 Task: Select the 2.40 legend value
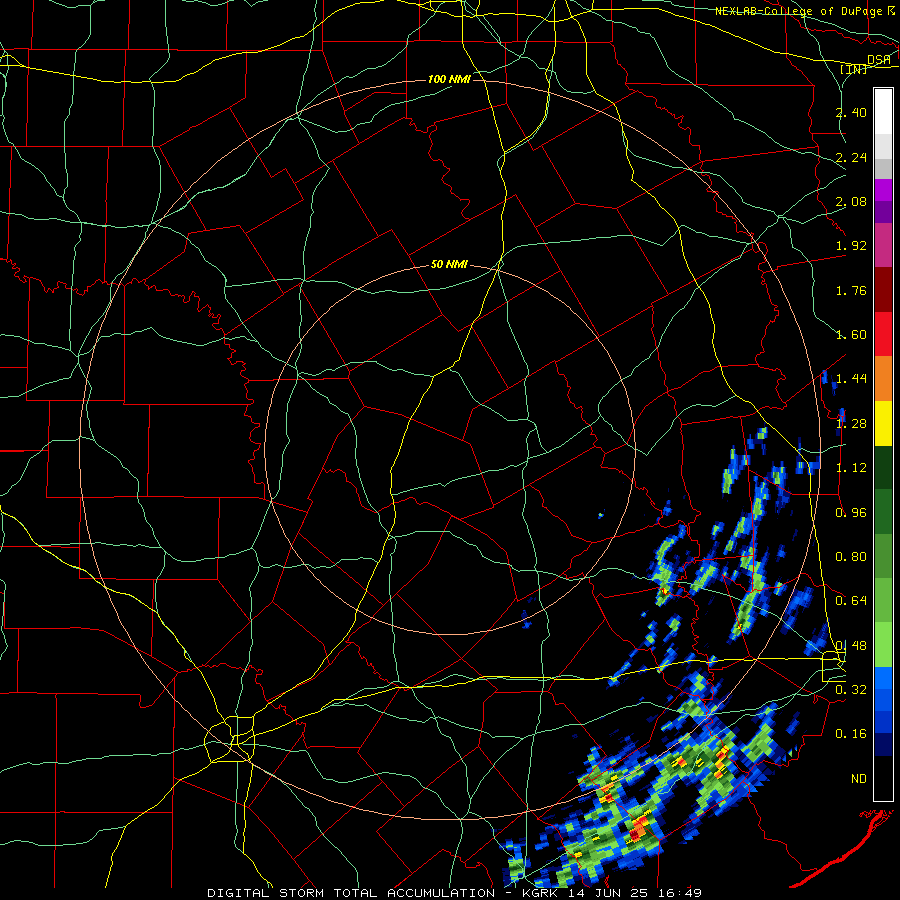click(x=851, y=112)
